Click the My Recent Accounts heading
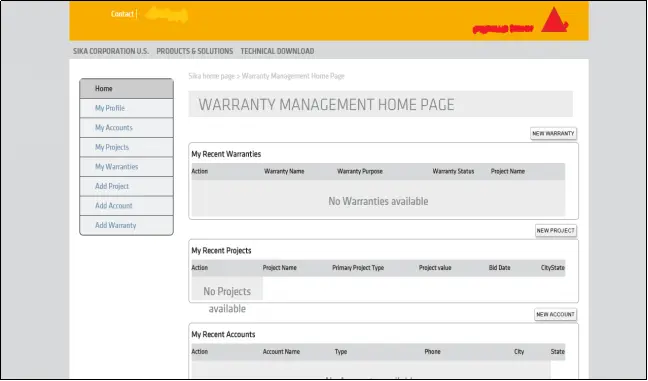The height and width of the screenshot is (381, 648). (x=223, y=334)
